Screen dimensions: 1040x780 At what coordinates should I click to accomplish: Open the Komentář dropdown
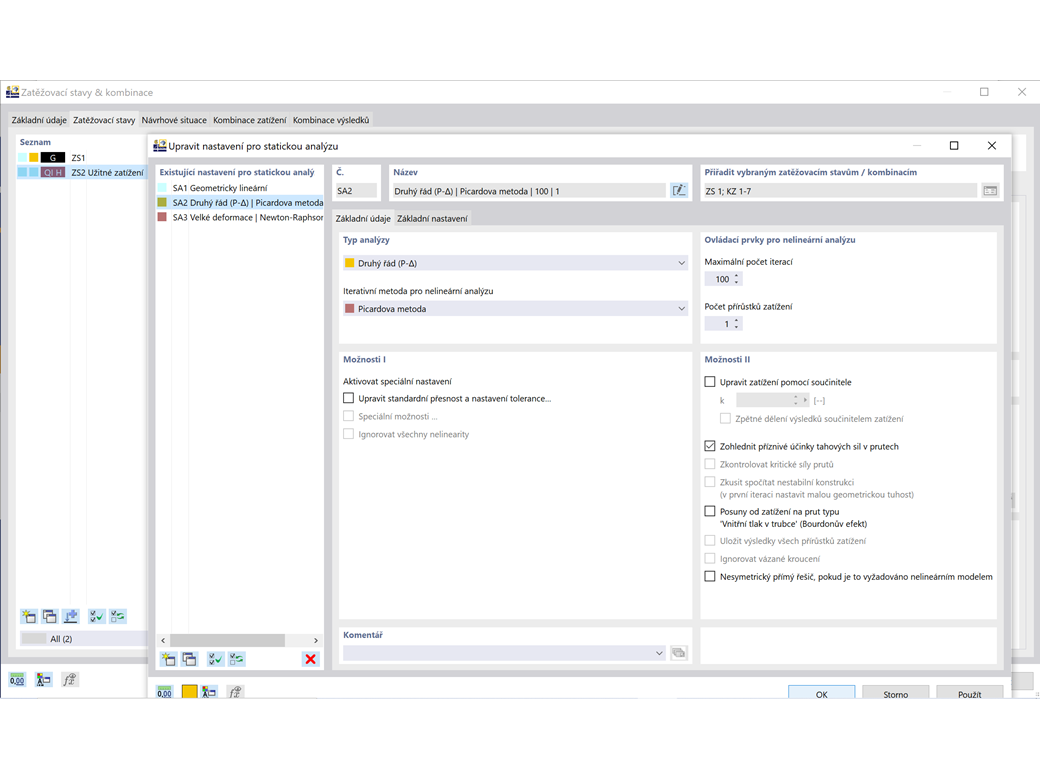[x=659, y=652]
